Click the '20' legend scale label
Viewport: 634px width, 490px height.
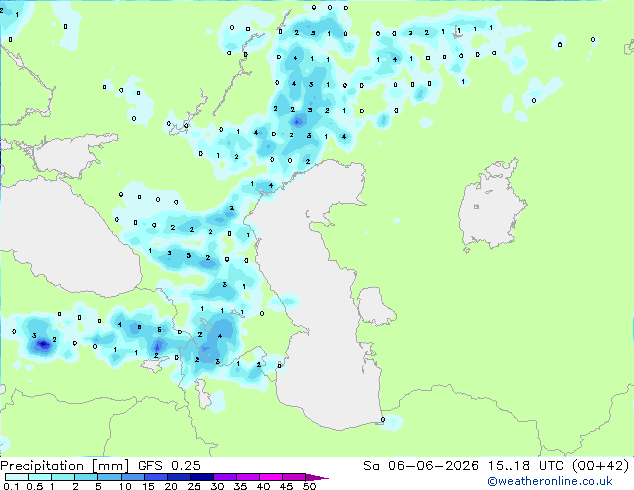click(x=171, y=486)
